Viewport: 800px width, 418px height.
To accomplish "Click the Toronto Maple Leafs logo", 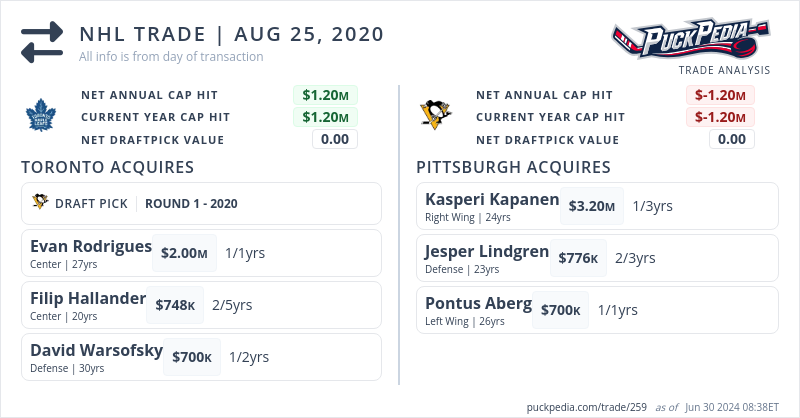I will tap(42, 116).
